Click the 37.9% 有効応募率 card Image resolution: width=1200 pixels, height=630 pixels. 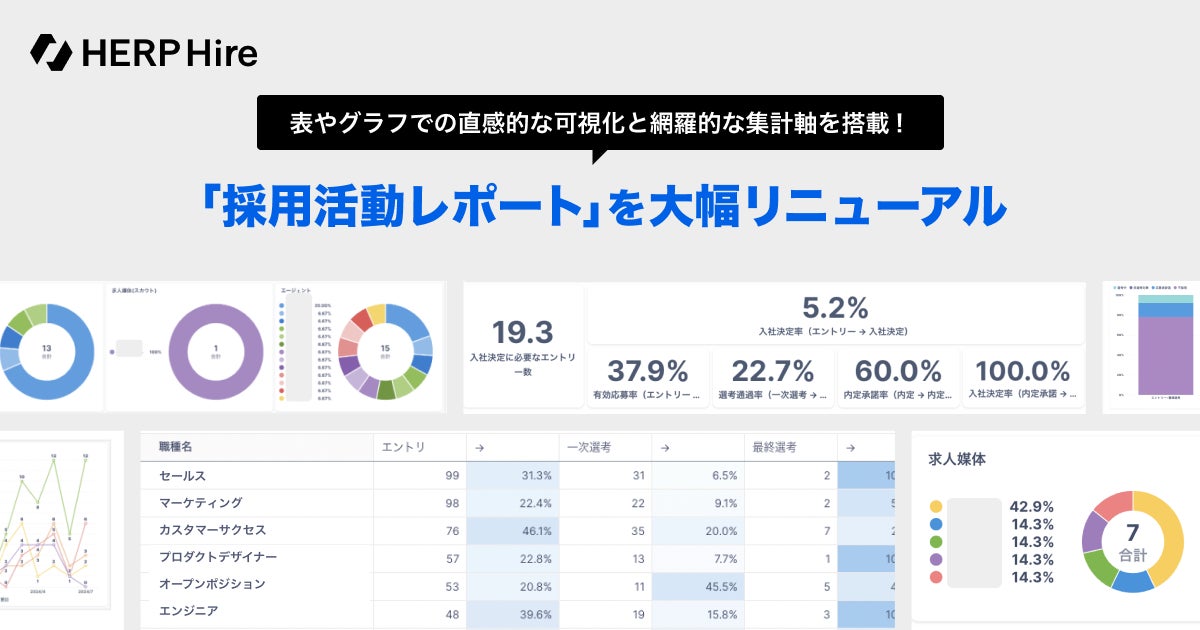tap(648, 379)
